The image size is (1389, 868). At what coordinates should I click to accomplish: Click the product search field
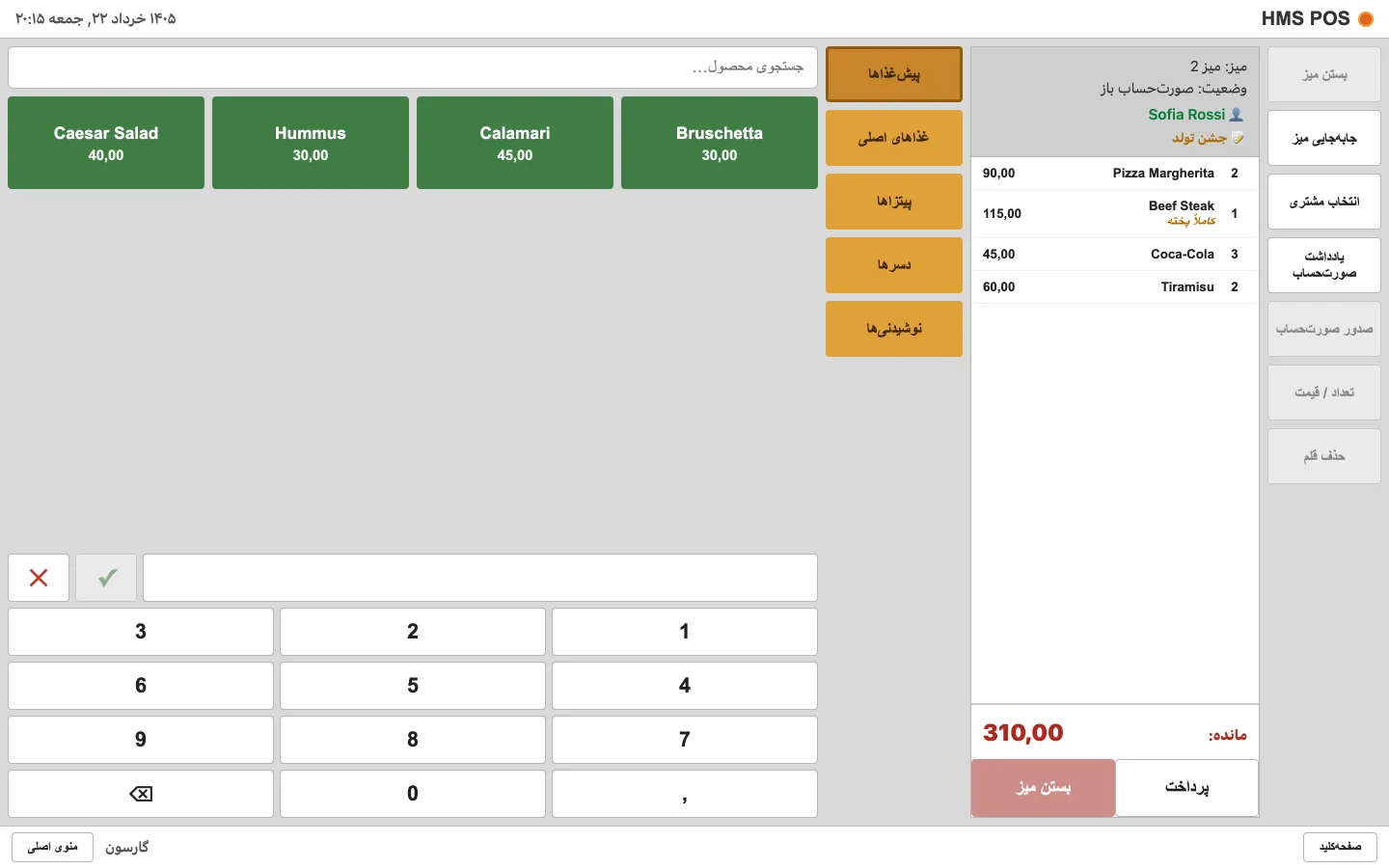(413, 68)
